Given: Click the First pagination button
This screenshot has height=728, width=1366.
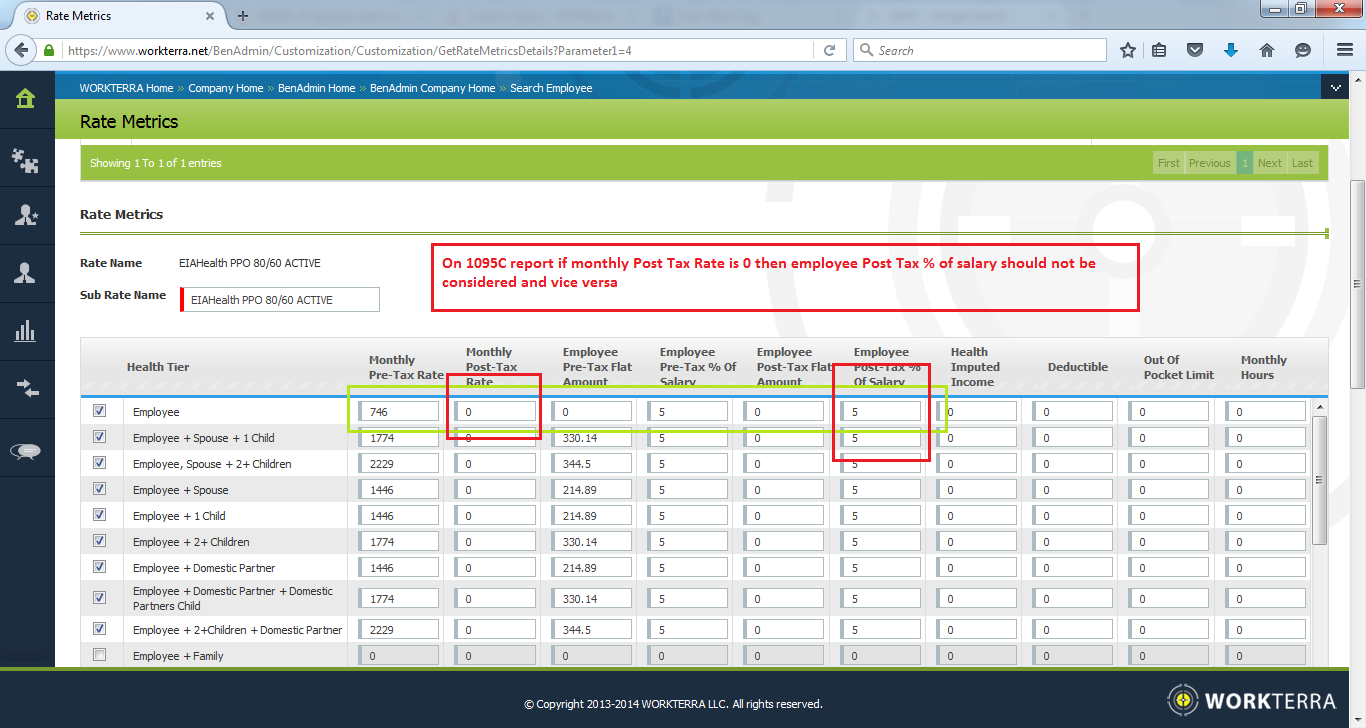Looking at the screenshot, I should (1169, 163).
